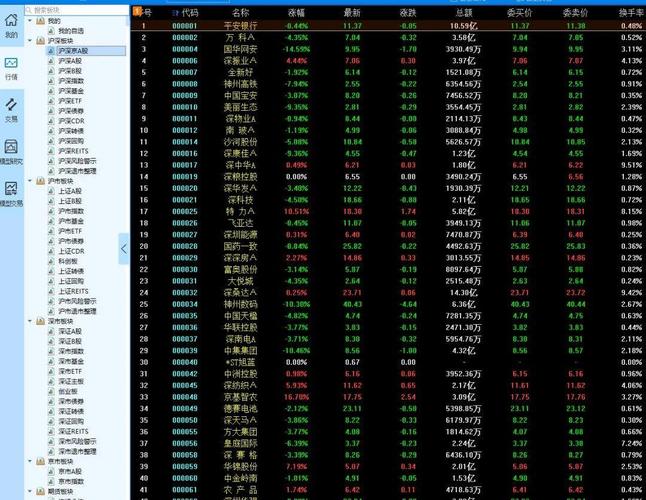Click the sheet icon next to 深证A股
Screen dimensions: 646x500
tap(51, 331)
